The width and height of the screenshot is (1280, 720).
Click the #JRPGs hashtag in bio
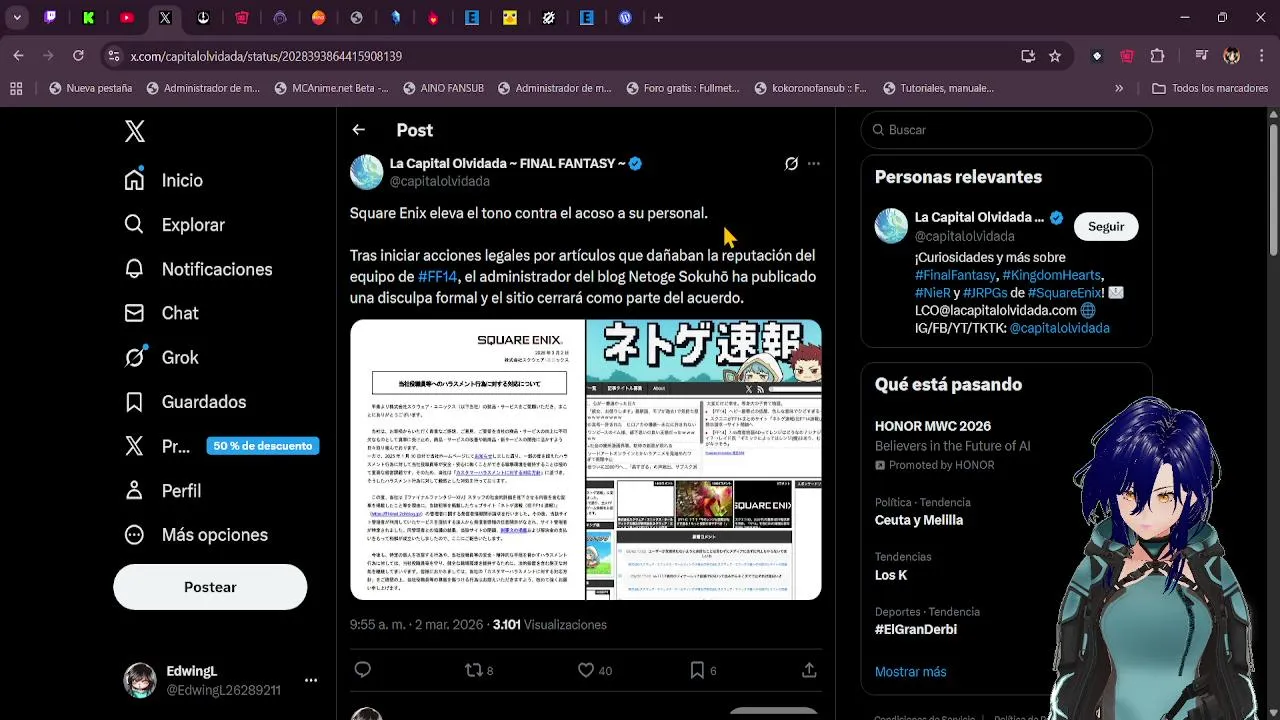coord(984,293)
